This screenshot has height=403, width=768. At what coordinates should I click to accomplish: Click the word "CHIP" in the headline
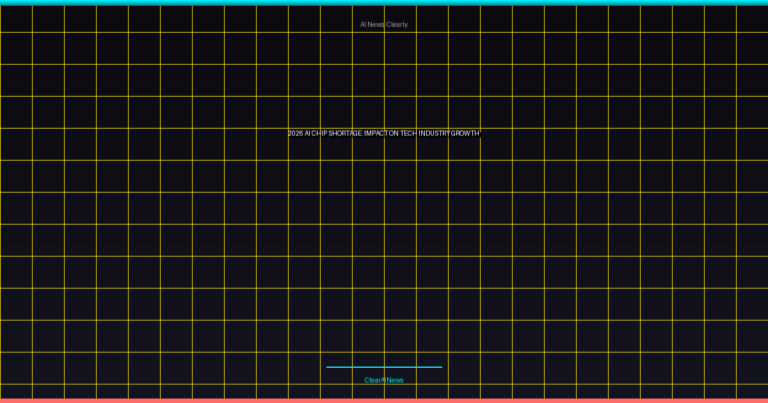click(319, 133)
